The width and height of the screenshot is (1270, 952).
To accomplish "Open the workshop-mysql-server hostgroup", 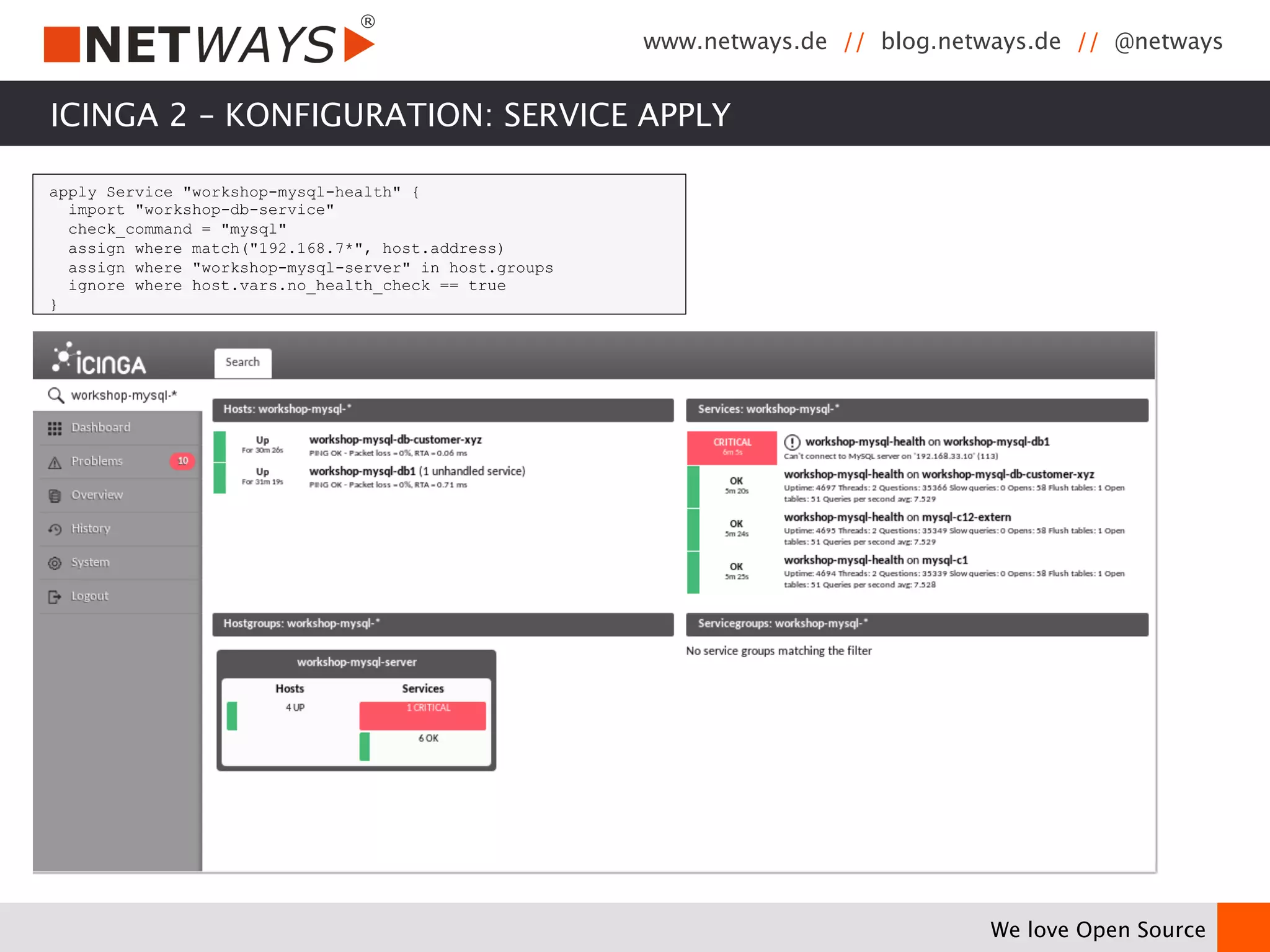I will click(x=357, y=663).
